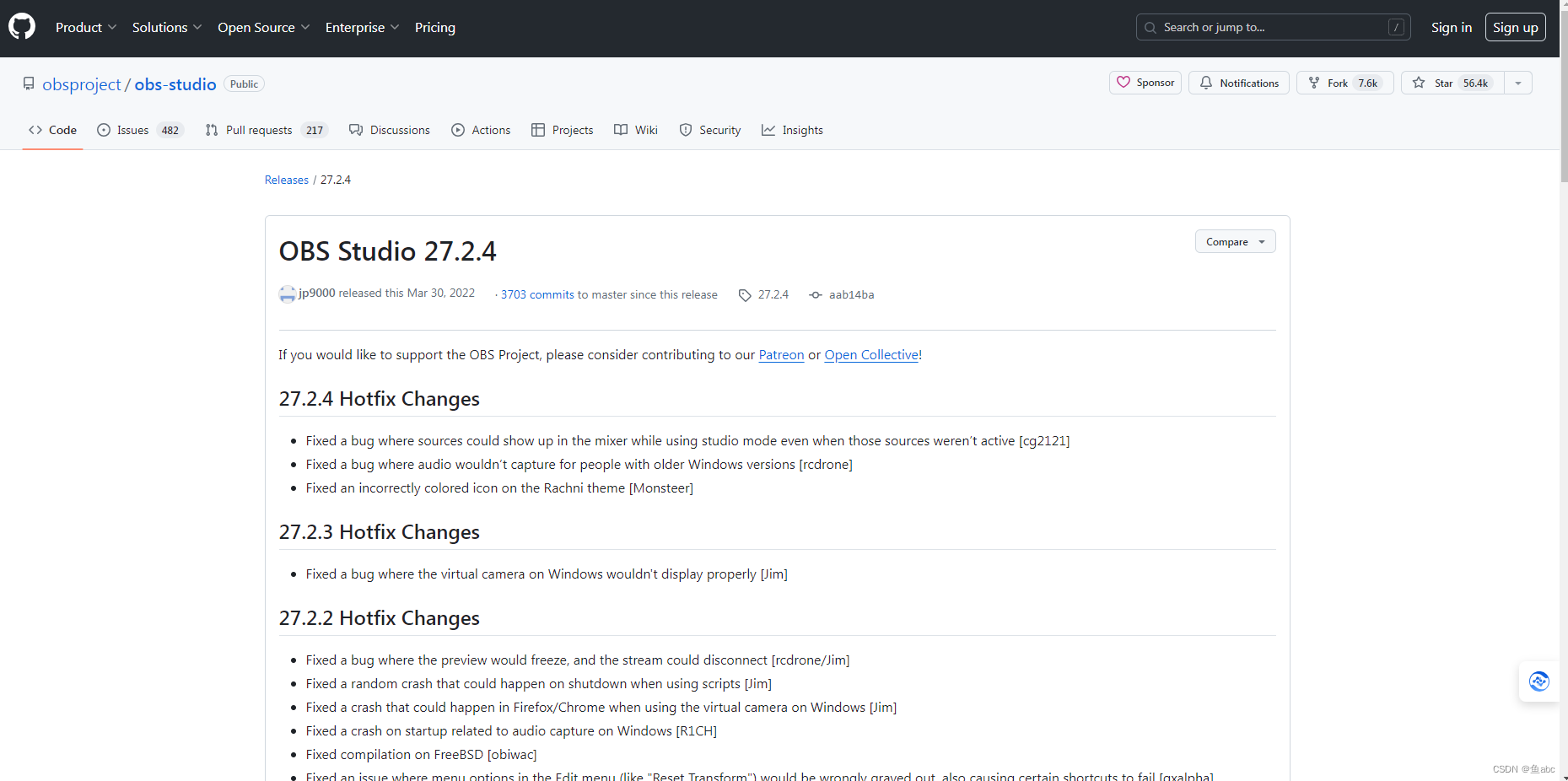Switch to the Discussions tab
Screen dimensions: 1568x781
pos(390,130)
